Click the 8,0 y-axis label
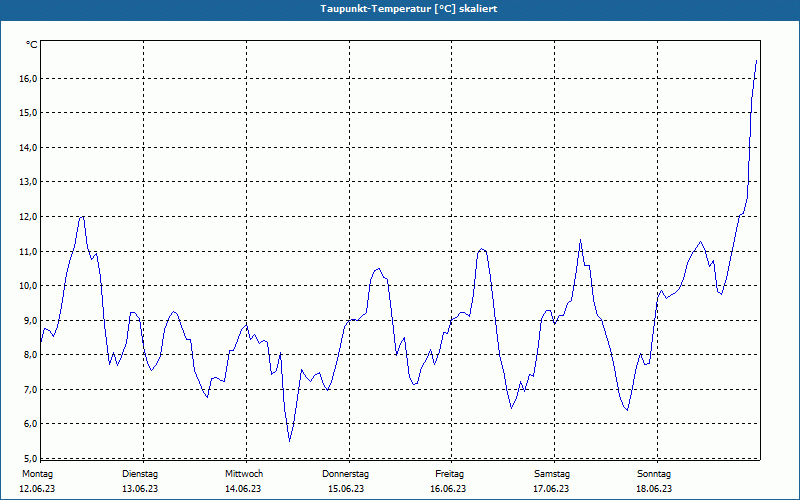The height and width of the screenshot is (500, 800). click(x=30, y=355)
